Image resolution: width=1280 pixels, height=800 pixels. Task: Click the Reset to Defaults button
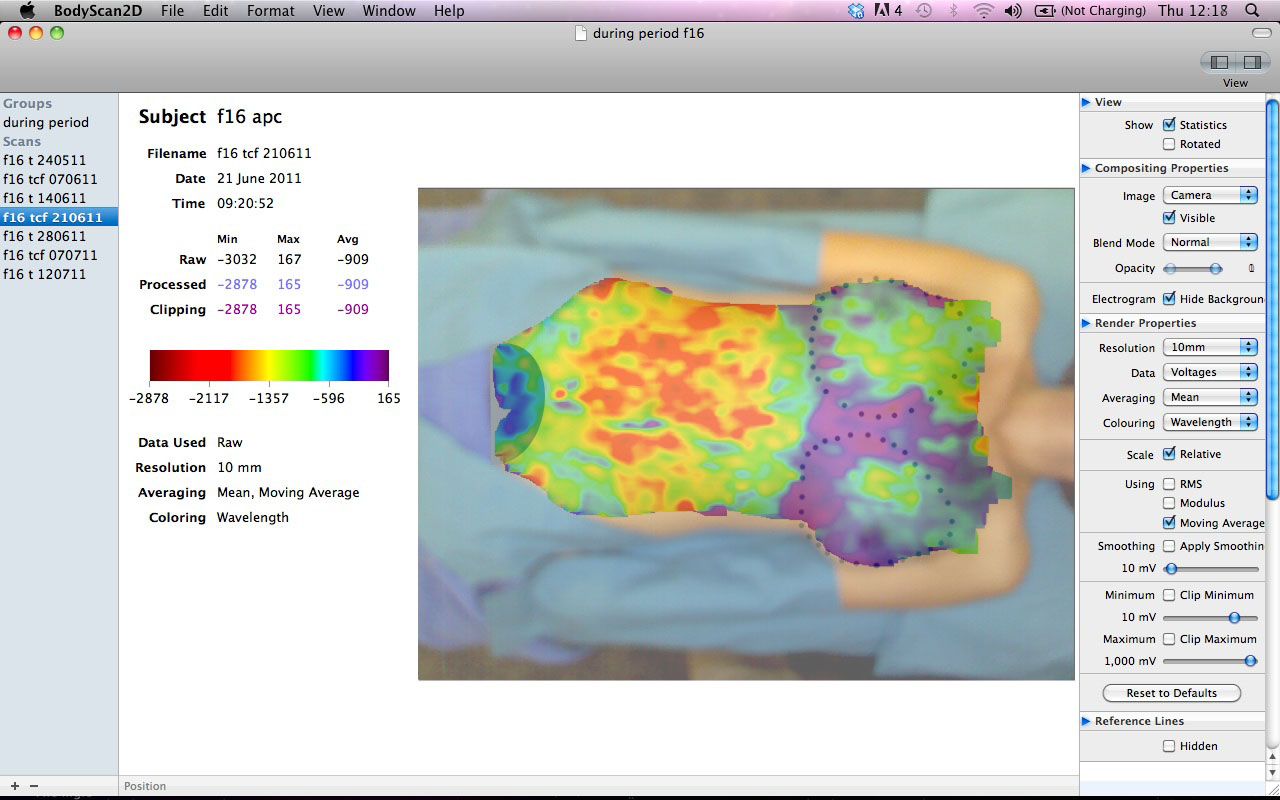(1170, 692)
